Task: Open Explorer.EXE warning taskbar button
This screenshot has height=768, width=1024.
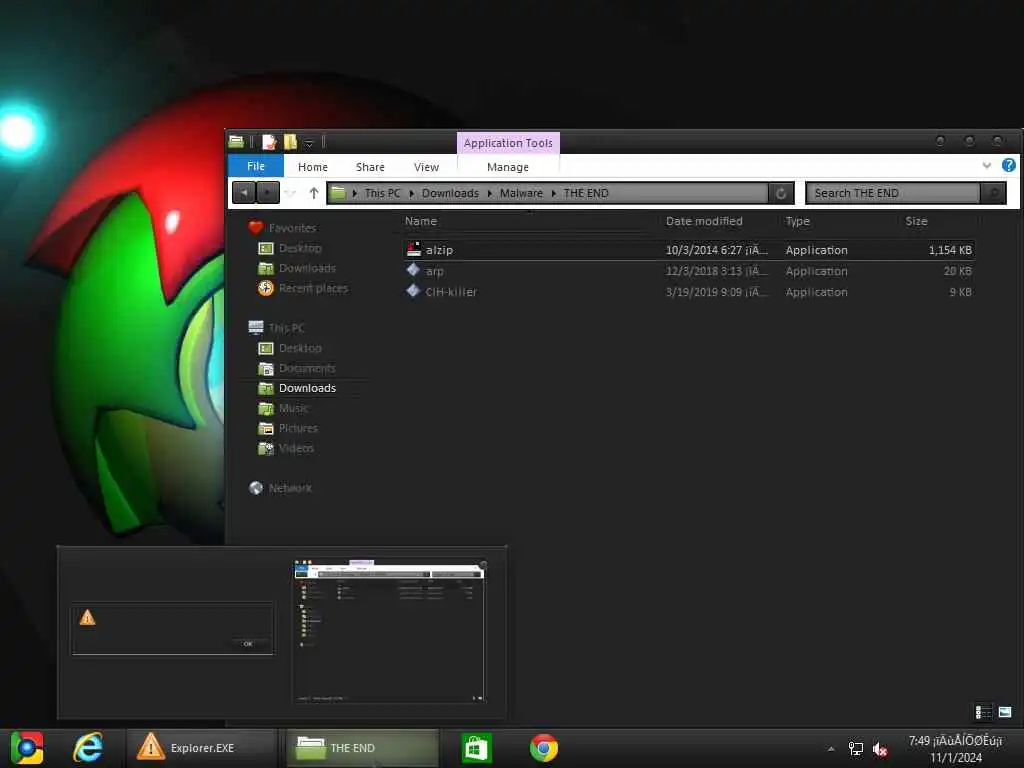Action: pos(200,748)
